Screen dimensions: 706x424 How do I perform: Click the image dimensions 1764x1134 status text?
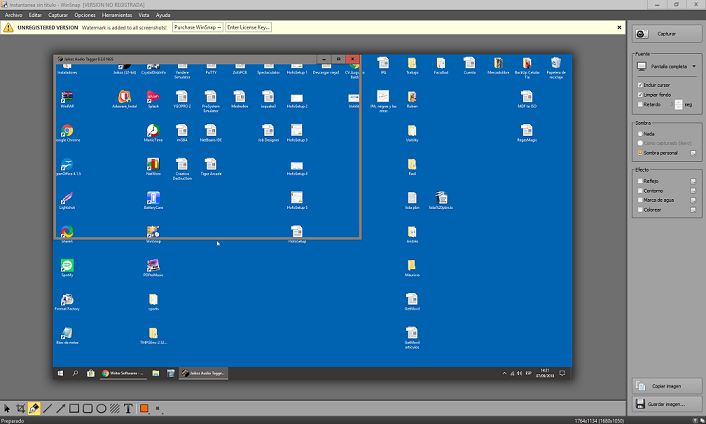coord(599,421)
